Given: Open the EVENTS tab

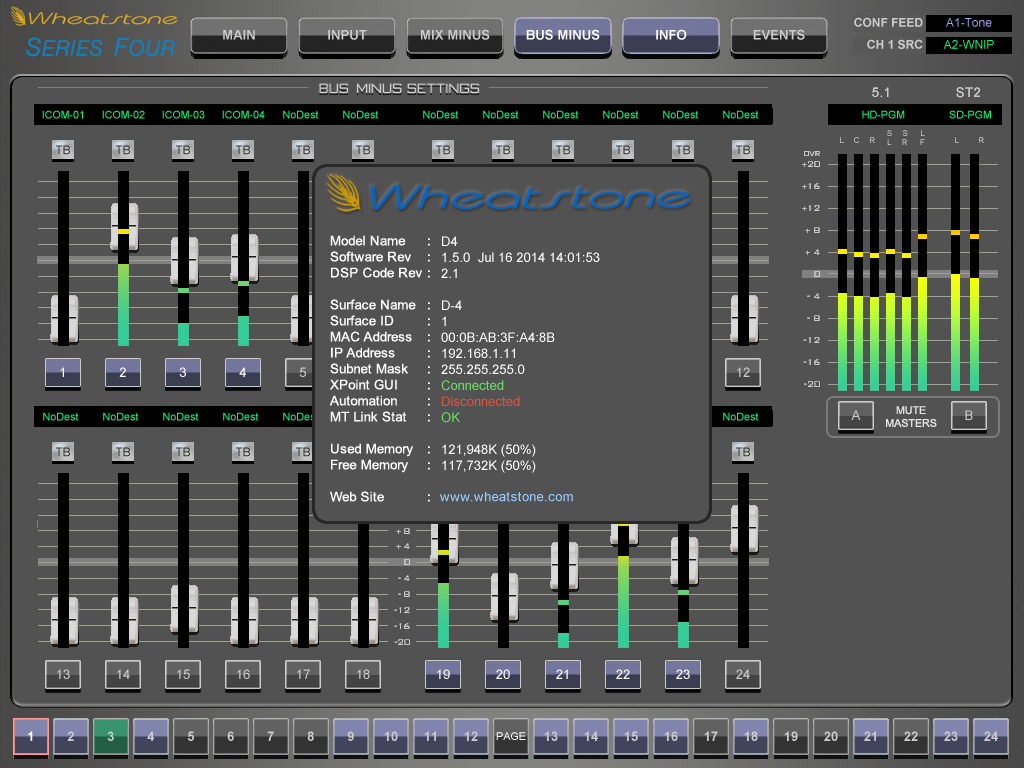Looking at the screenshot, I should point(778,35).
